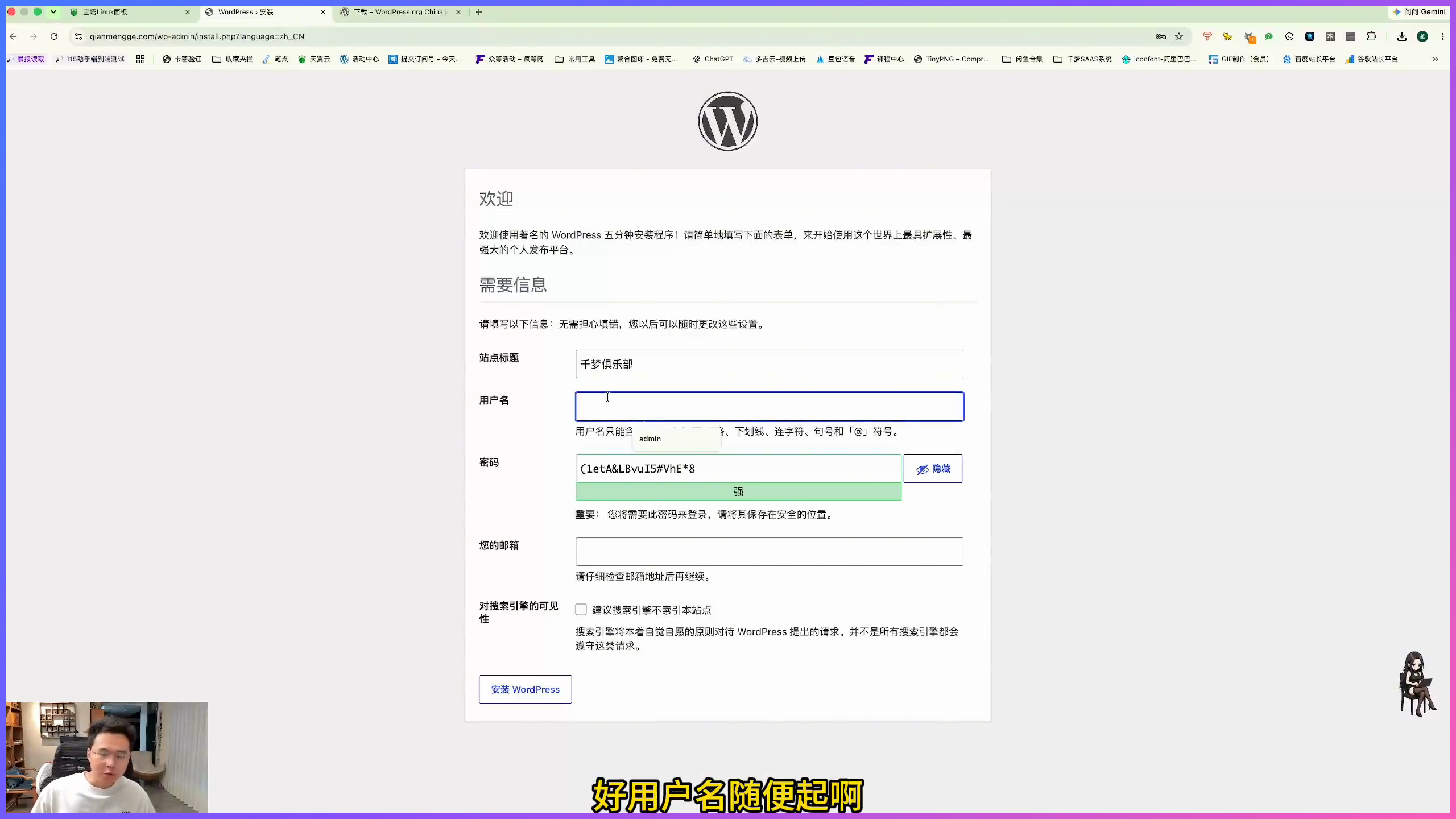Click the 问问 Gemini button
Screen dimensions: 1456x819
[1418, 12]
